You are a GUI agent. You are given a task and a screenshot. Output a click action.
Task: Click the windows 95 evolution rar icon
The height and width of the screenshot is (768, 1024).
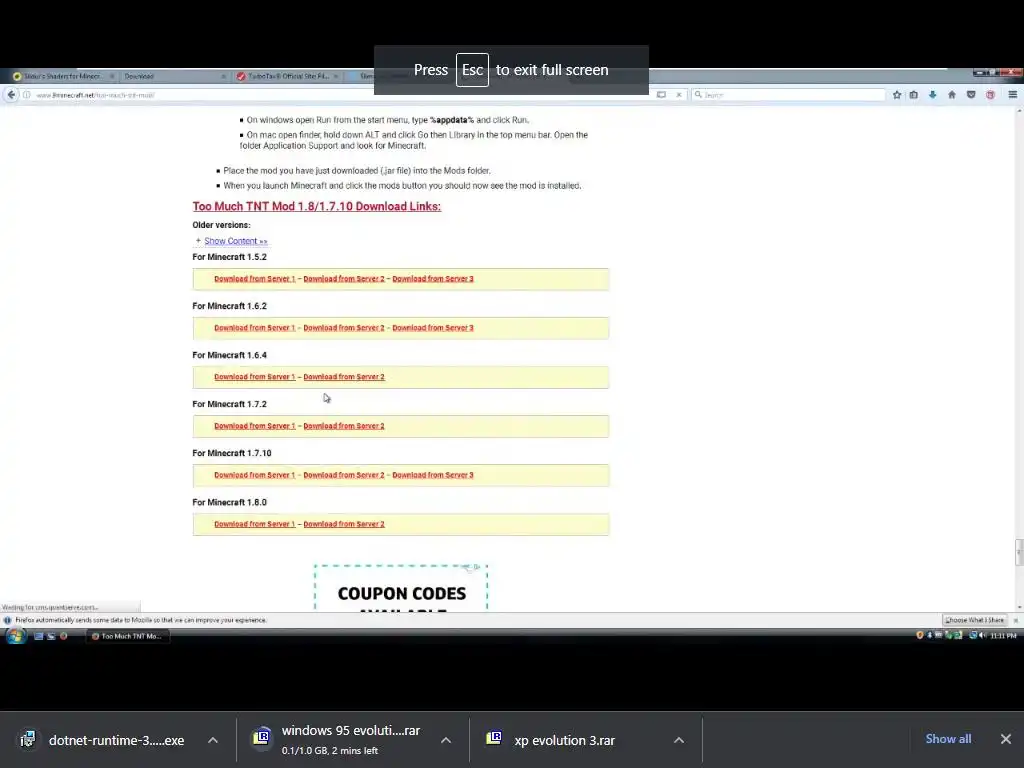[261, 738]
